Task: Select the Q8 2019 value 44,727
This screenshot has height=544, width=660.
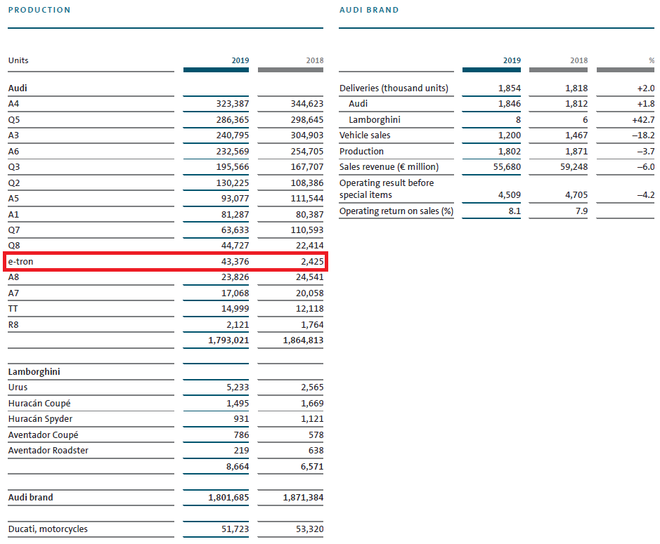Action: coord(235,245)
